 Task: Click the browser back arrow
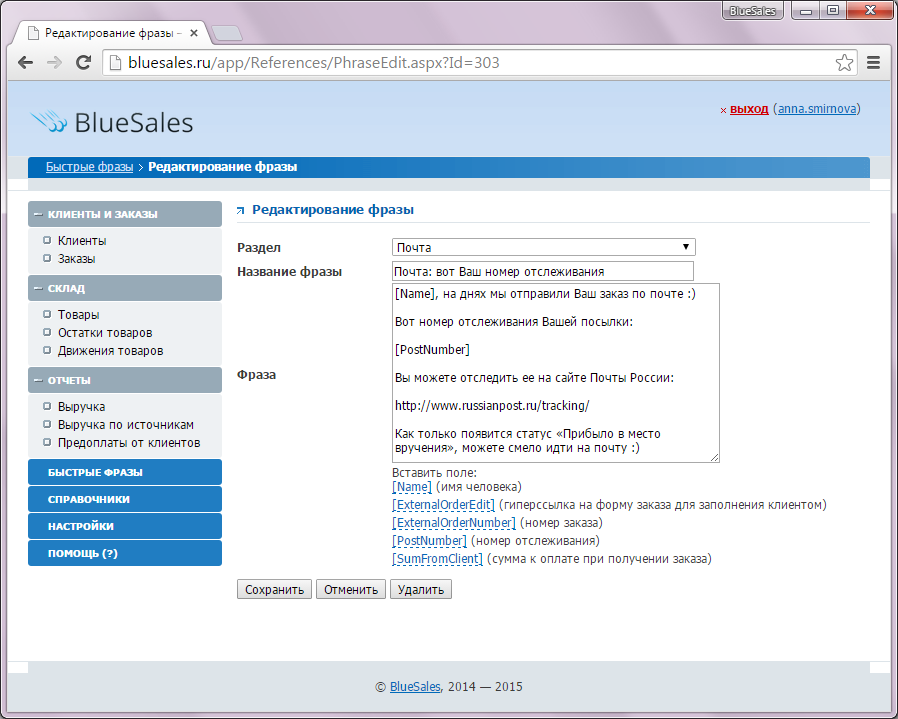(x=25, y=62)
